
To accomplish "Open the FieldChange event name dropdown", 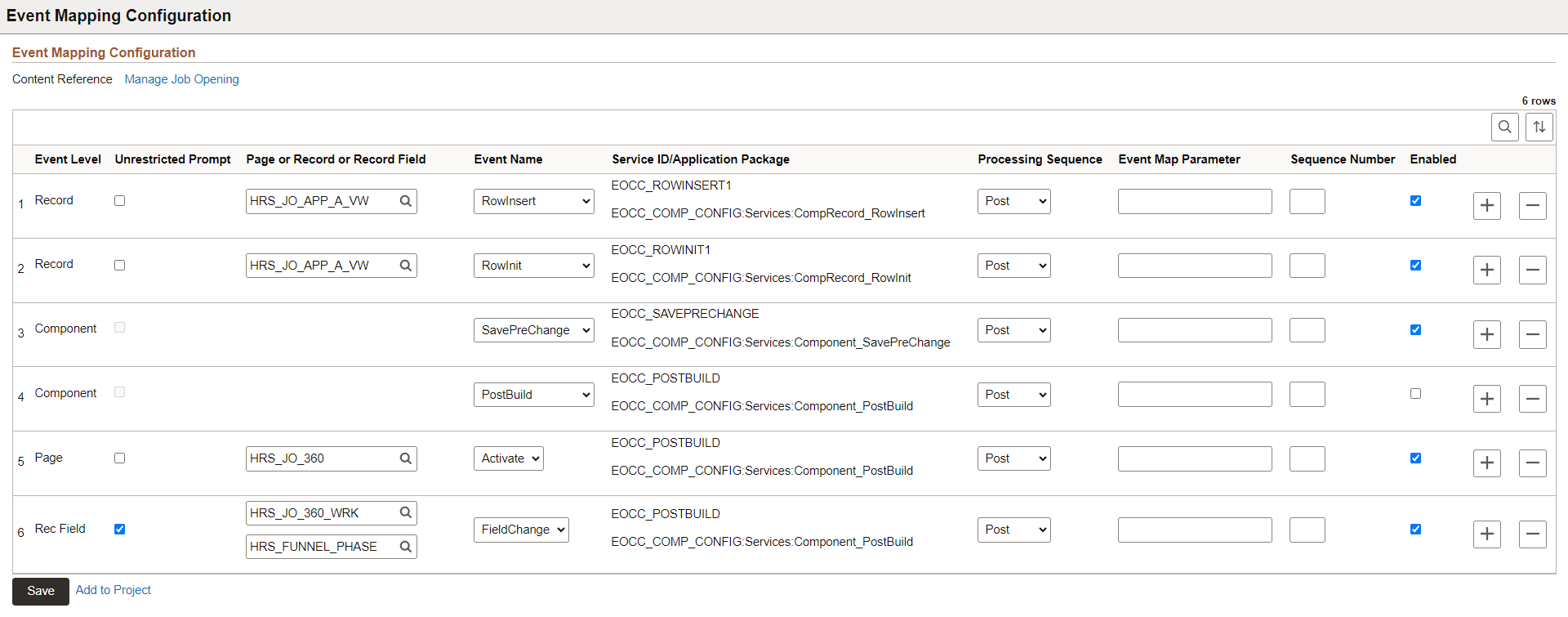I will [521, 530].
